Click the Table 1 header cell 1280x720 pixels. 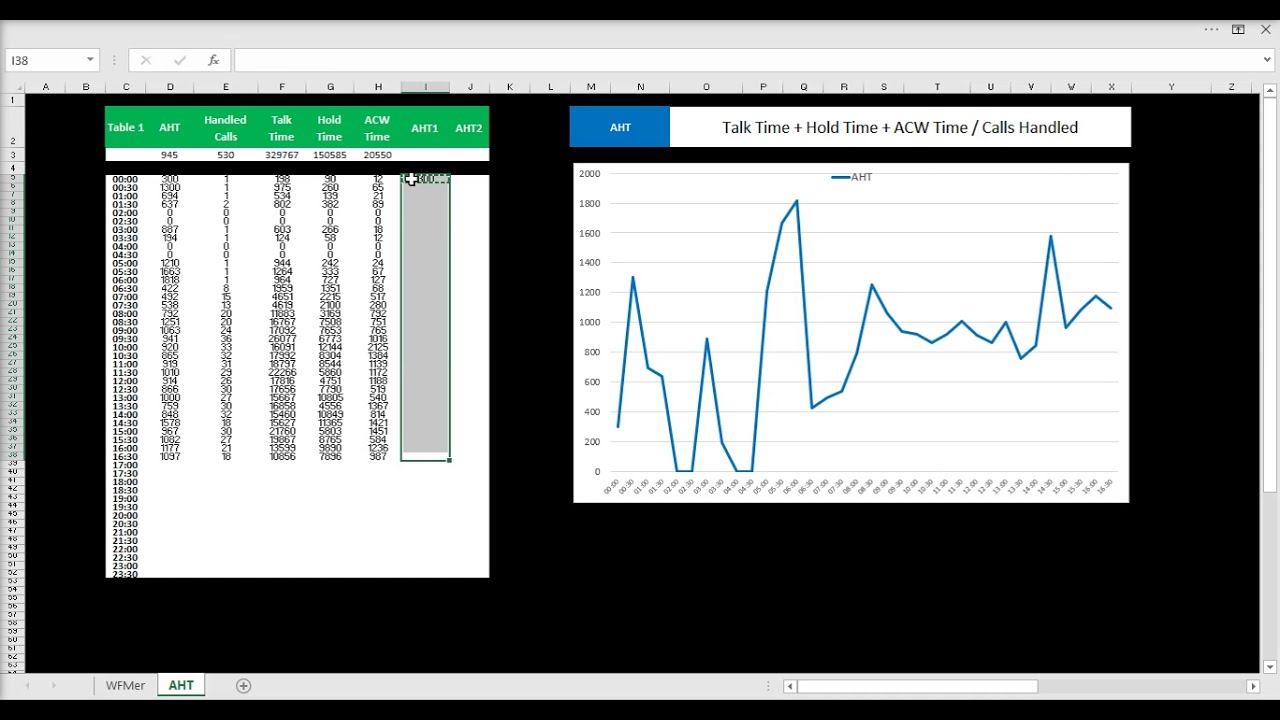[x=126, y=128]
